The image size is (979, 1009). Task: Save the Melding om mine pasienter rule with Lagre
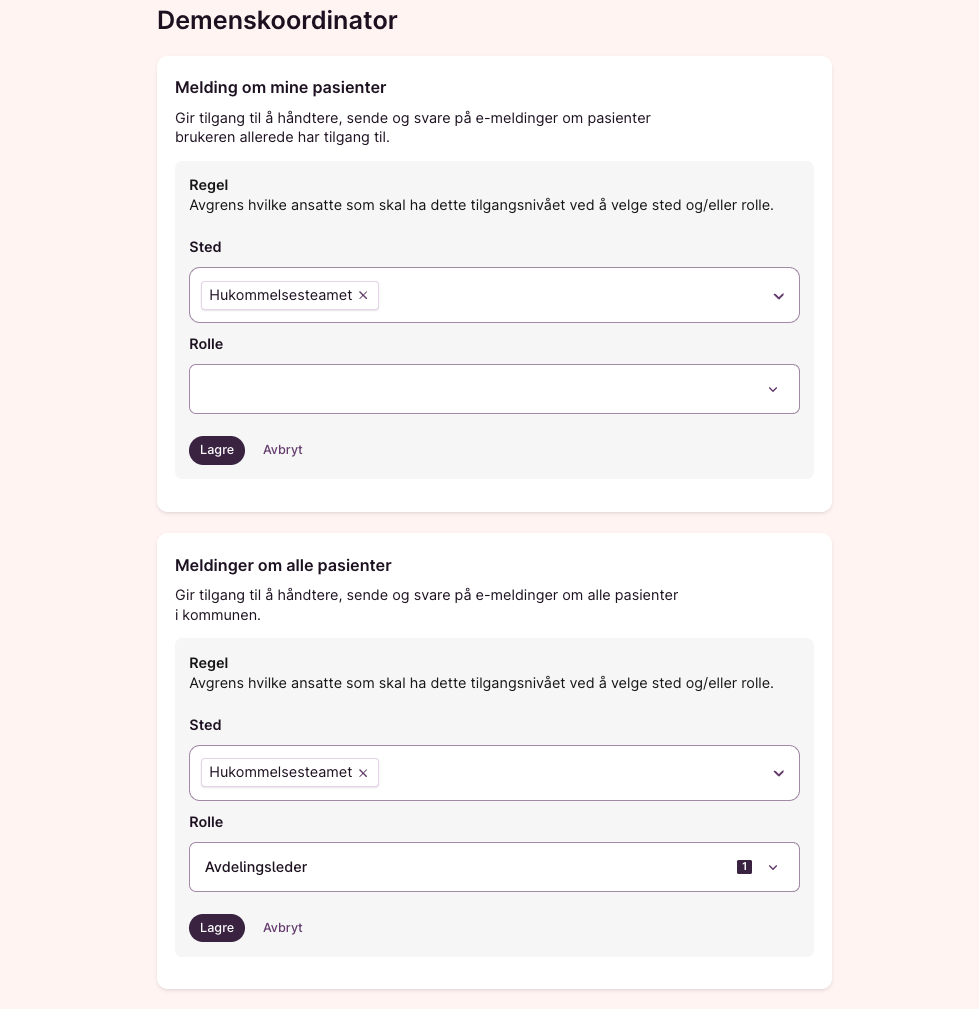217,450
